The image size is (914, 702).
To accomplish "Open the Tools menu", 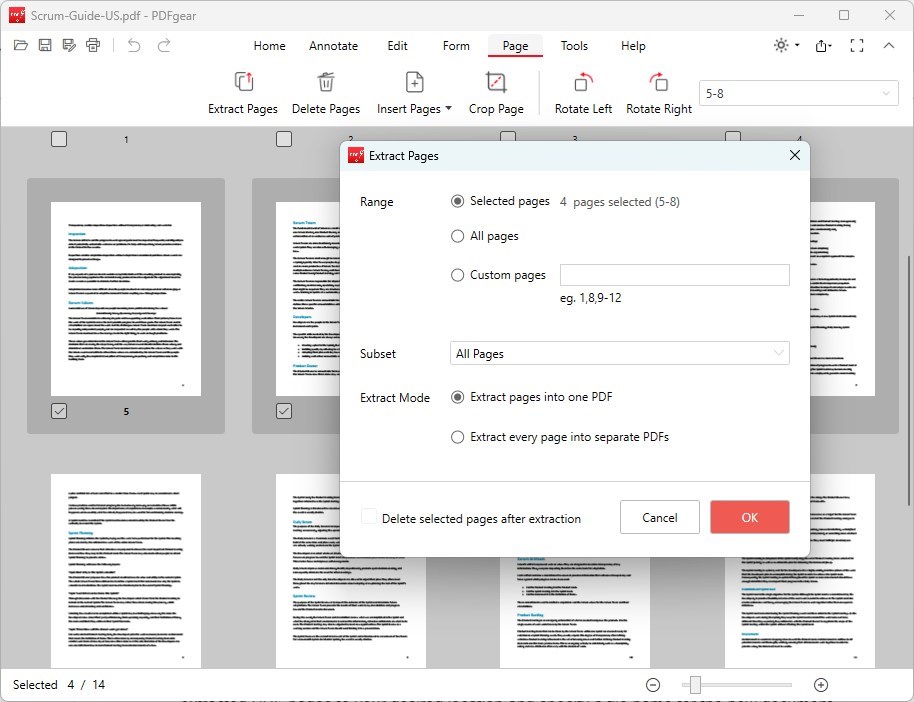I will click(574, 46).
